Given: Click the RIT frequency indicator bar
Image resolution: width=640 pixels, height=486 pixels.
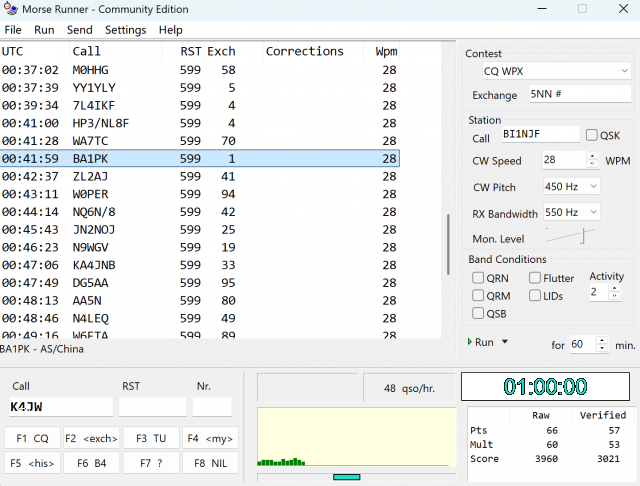Looking at the screenshot, I should click(347, 477).
